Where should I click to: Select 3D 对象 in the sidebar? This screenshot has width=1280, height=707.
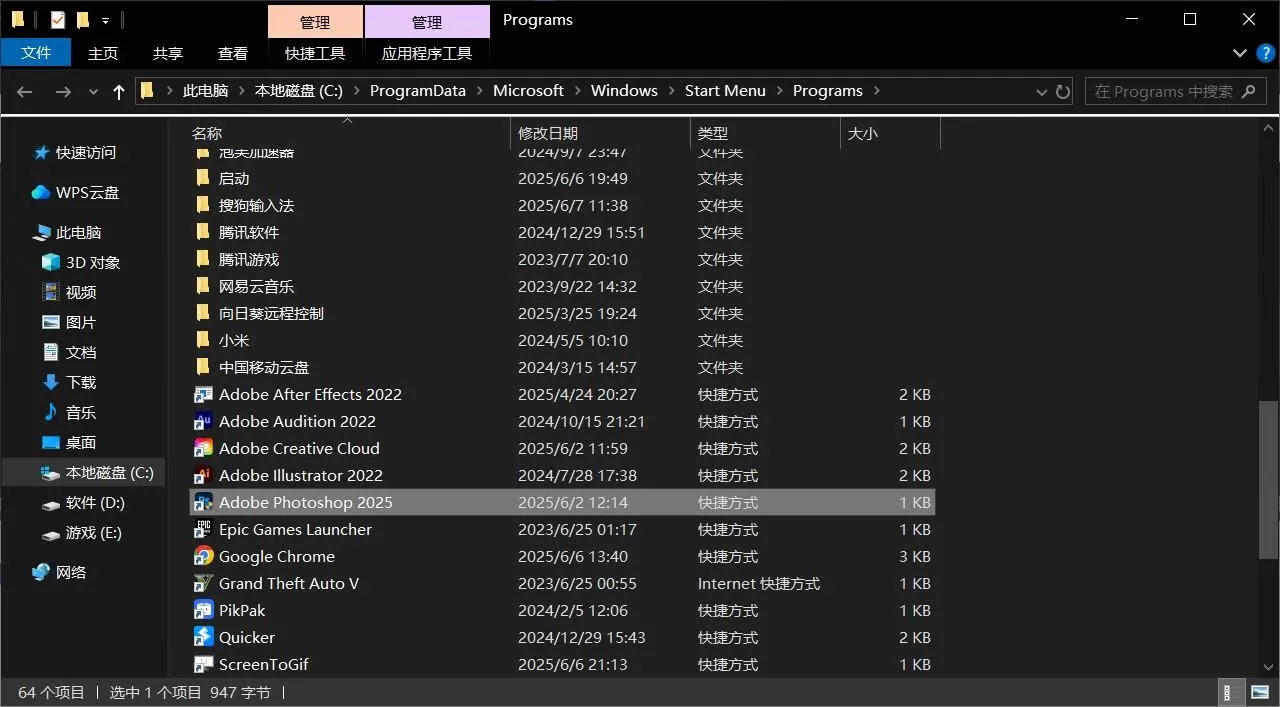pyautogui.click(x=81, y=263)
